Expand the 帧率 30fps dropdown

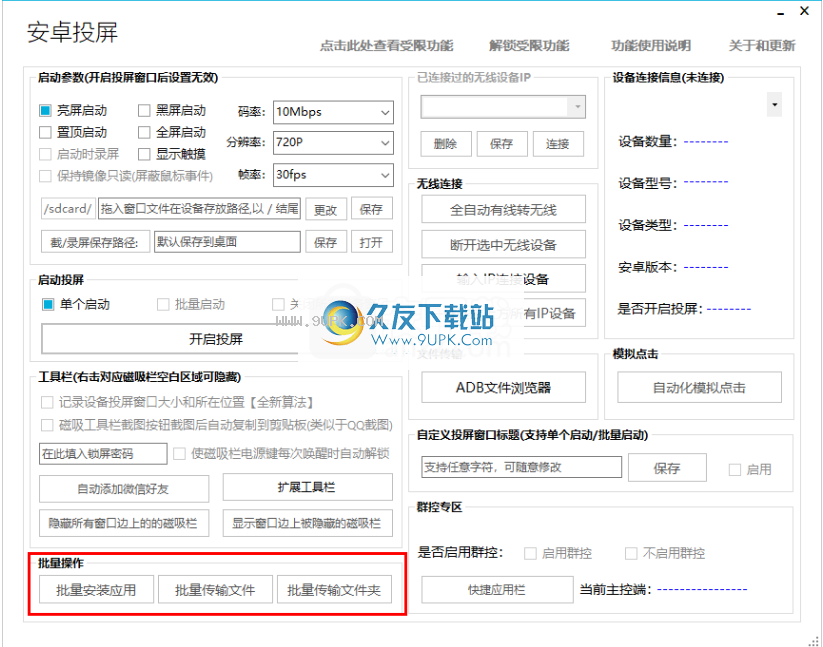pyautogui.click(x=333, y=175)
